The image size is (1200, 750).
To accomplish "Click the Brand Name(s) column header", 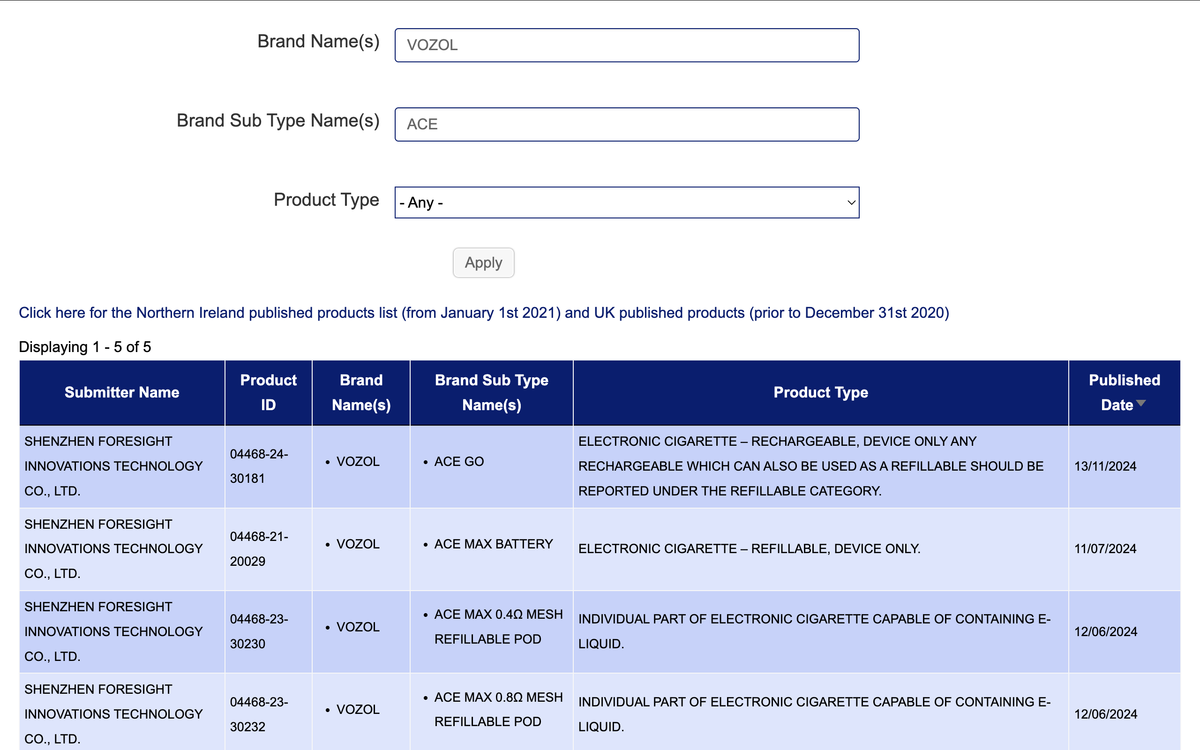I will coord(361,392).
